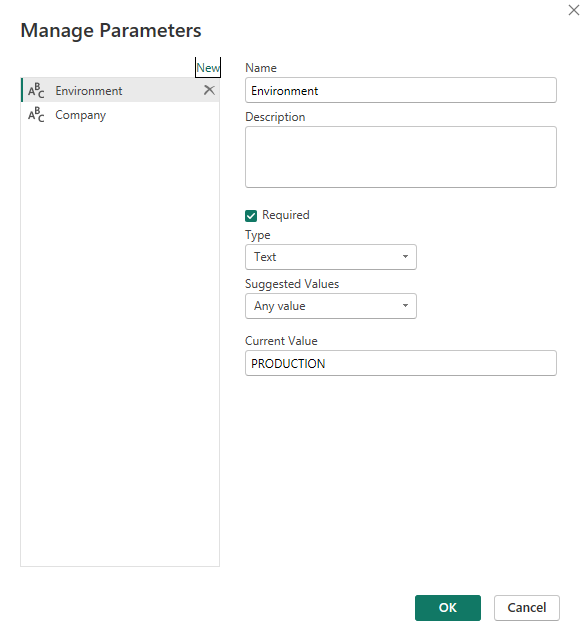Expand the Suggested Values dropdown
Screen dimensions: 585x637
point(331,306)
